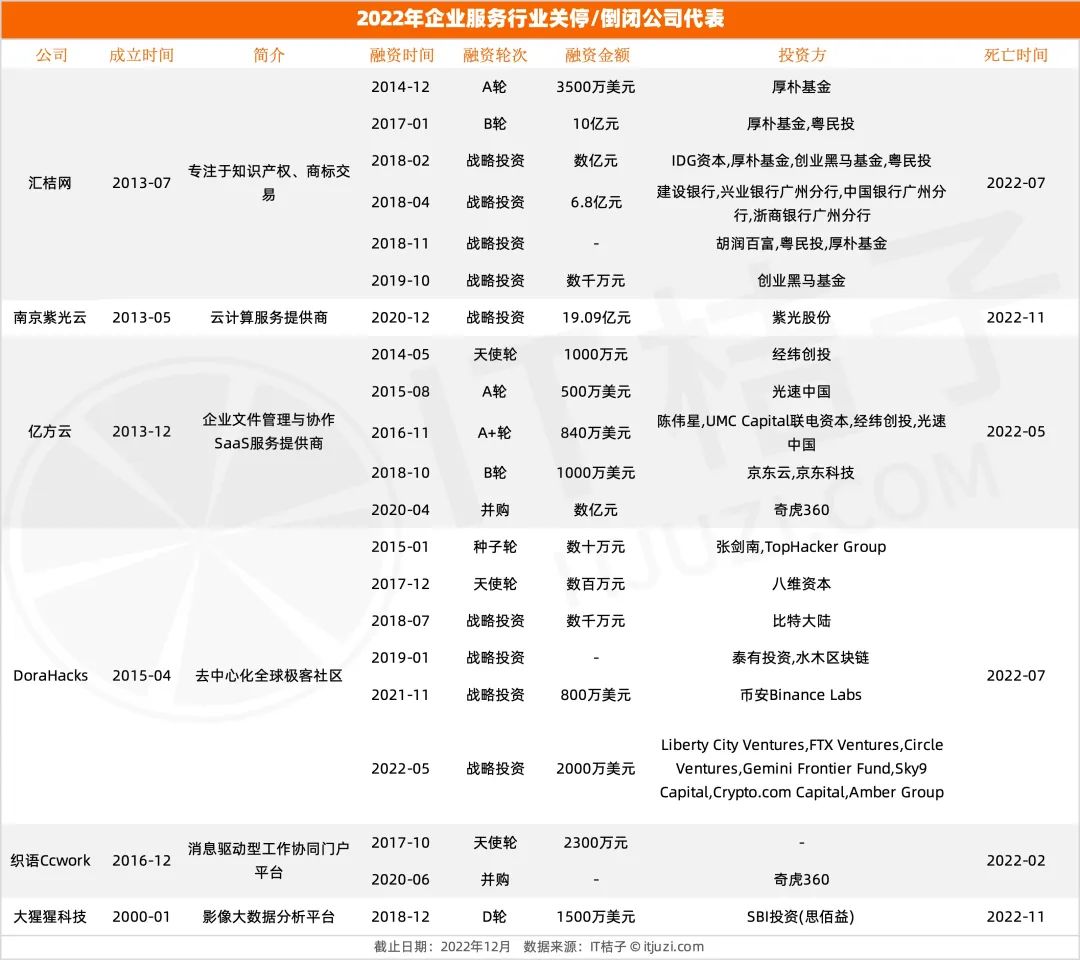Click the investors '张剑南,TopHacker Group'
Viewport: 1080px width, 960px height.
[x=801, y=547]
